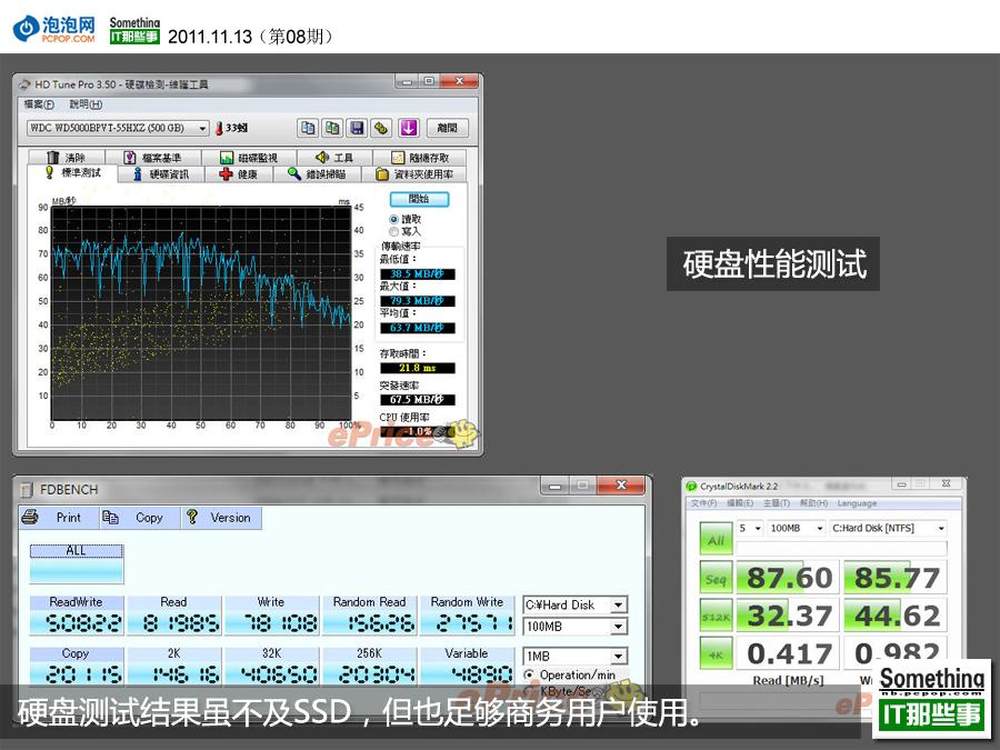Click the All button in CrystalDiskMark

pyautogui.click(x=716, y=540)
